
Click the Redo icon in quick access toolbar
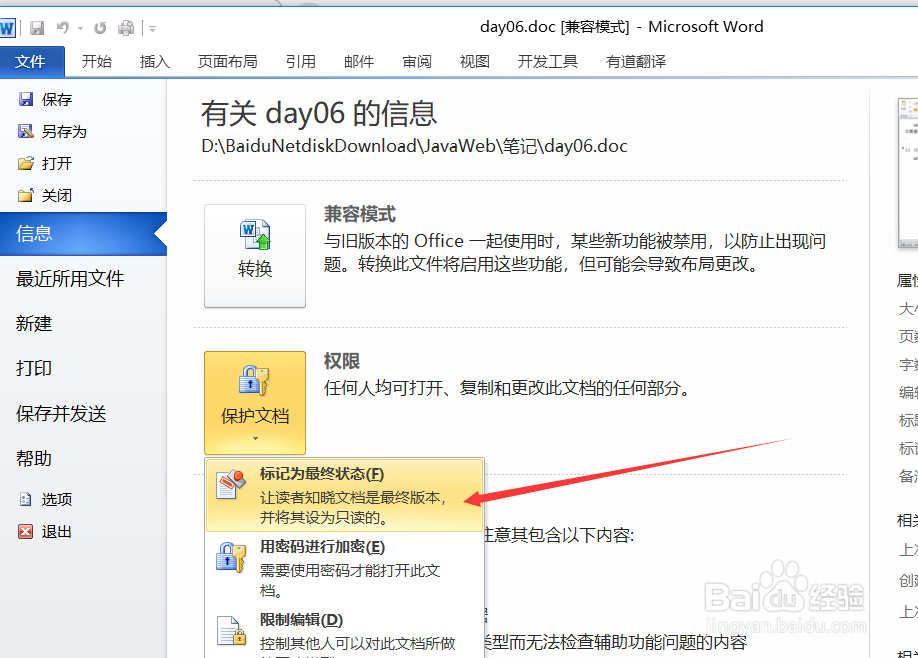point(100,28)
